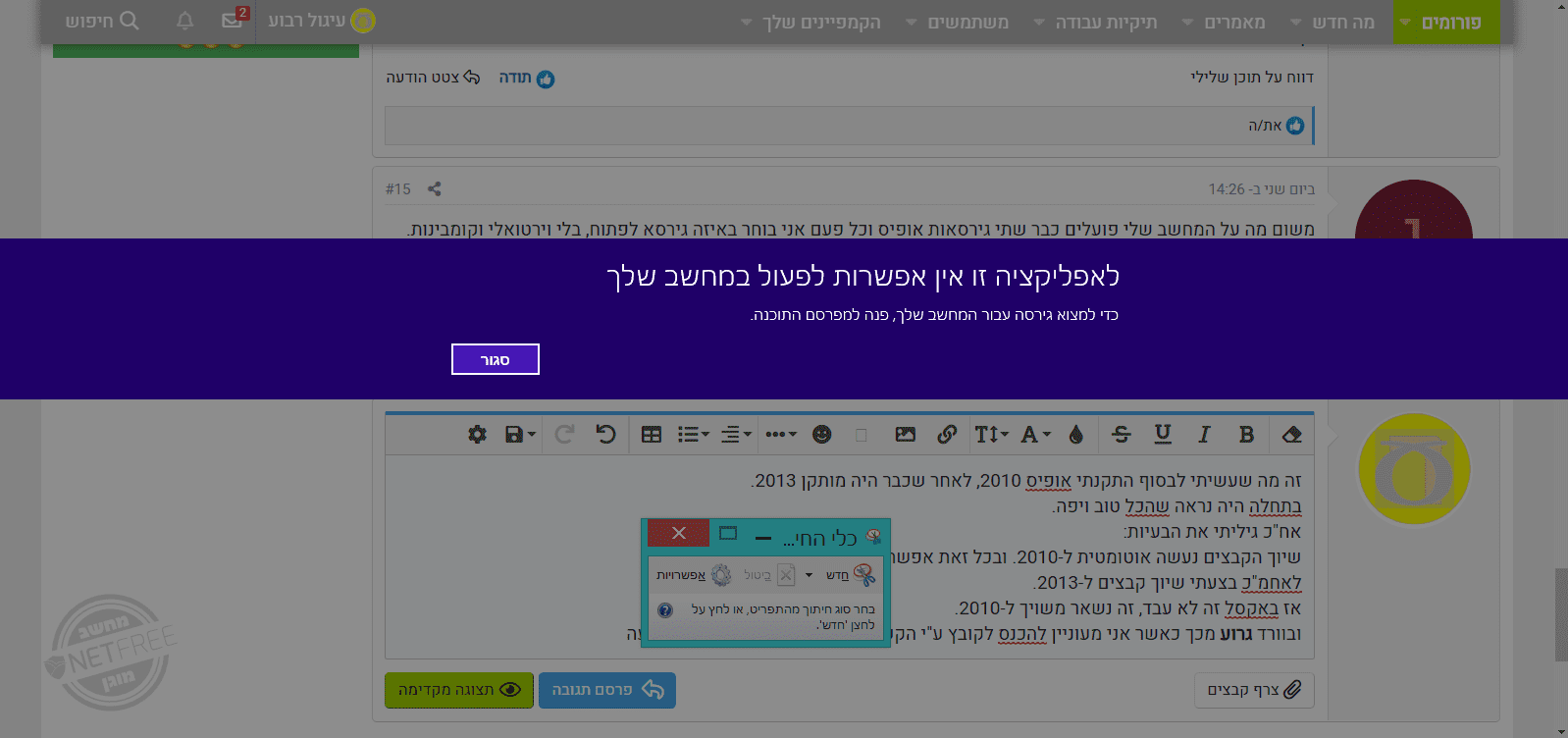Click סגור to dismiss the banner
The width and height of the screenshot is (1568, 738).
pyautogui.click(x=496, y=359)
